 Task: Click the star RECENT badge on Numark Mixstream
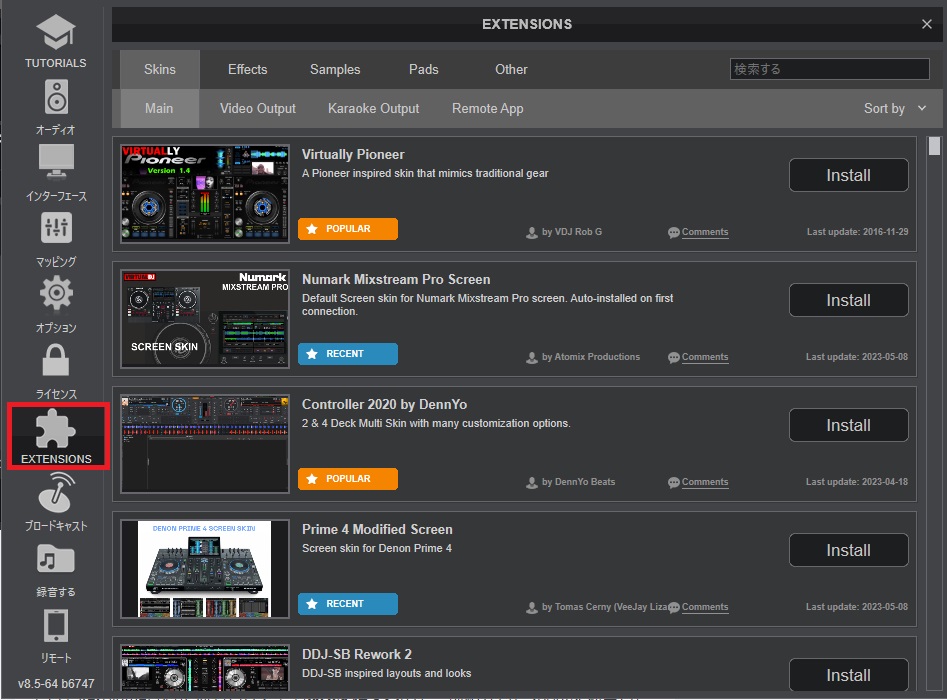[348, 354]
